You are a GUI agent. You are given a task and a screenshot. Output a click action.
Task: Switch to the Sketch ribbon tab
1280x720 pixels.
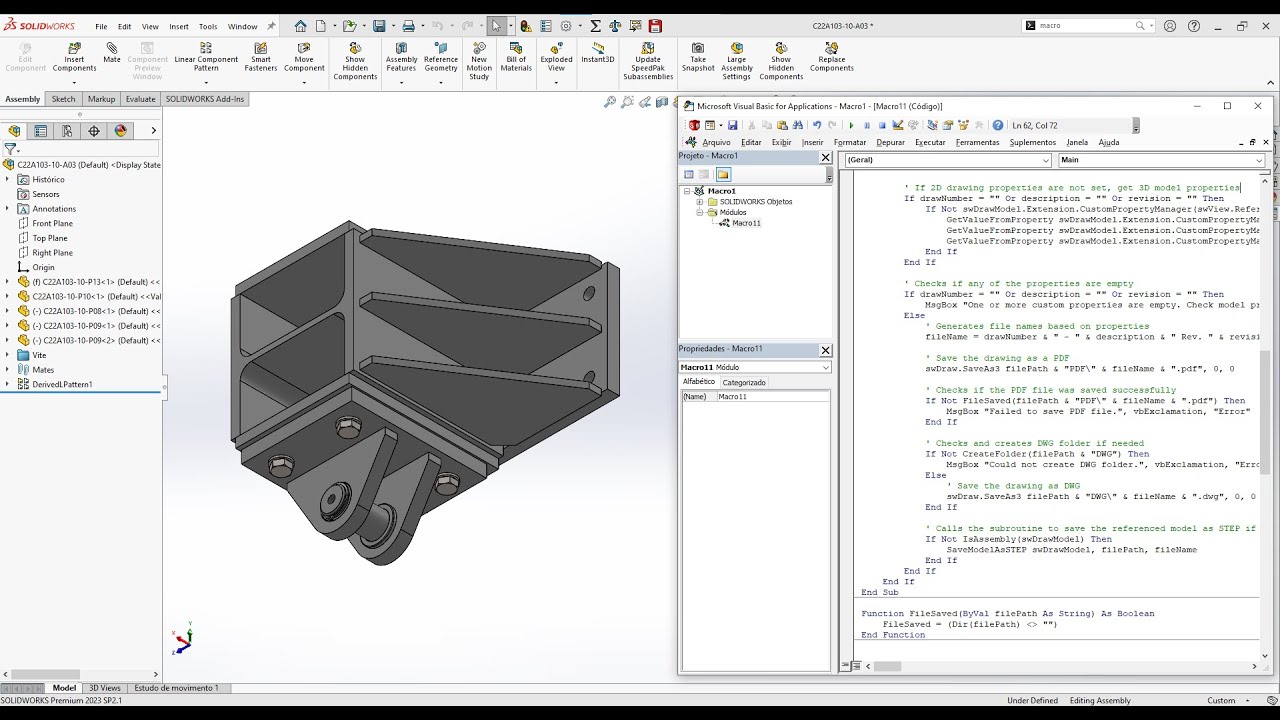pyautogui.click(x=63, y=99)
